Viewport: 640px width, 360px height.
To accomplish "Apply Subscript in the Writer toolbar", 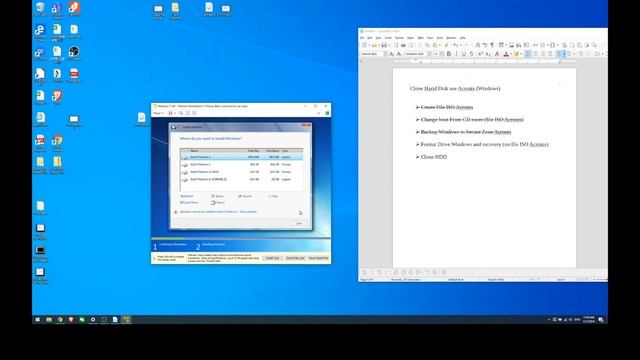I will (x=488, y=54).
